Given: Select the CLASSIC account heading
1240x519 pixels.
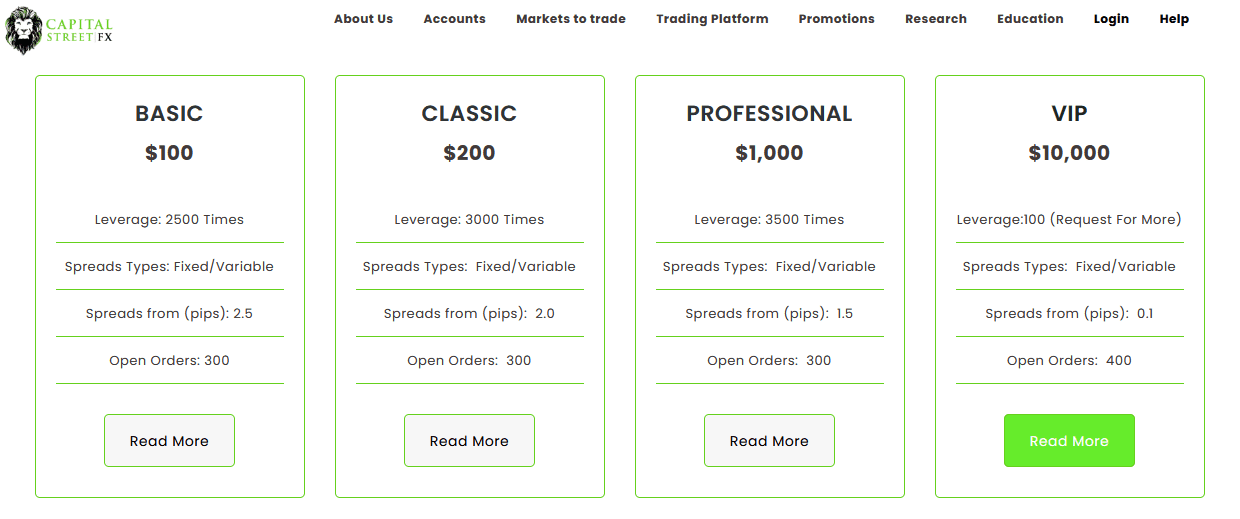Looking at the screenshot, I should (x=469, y=114).
